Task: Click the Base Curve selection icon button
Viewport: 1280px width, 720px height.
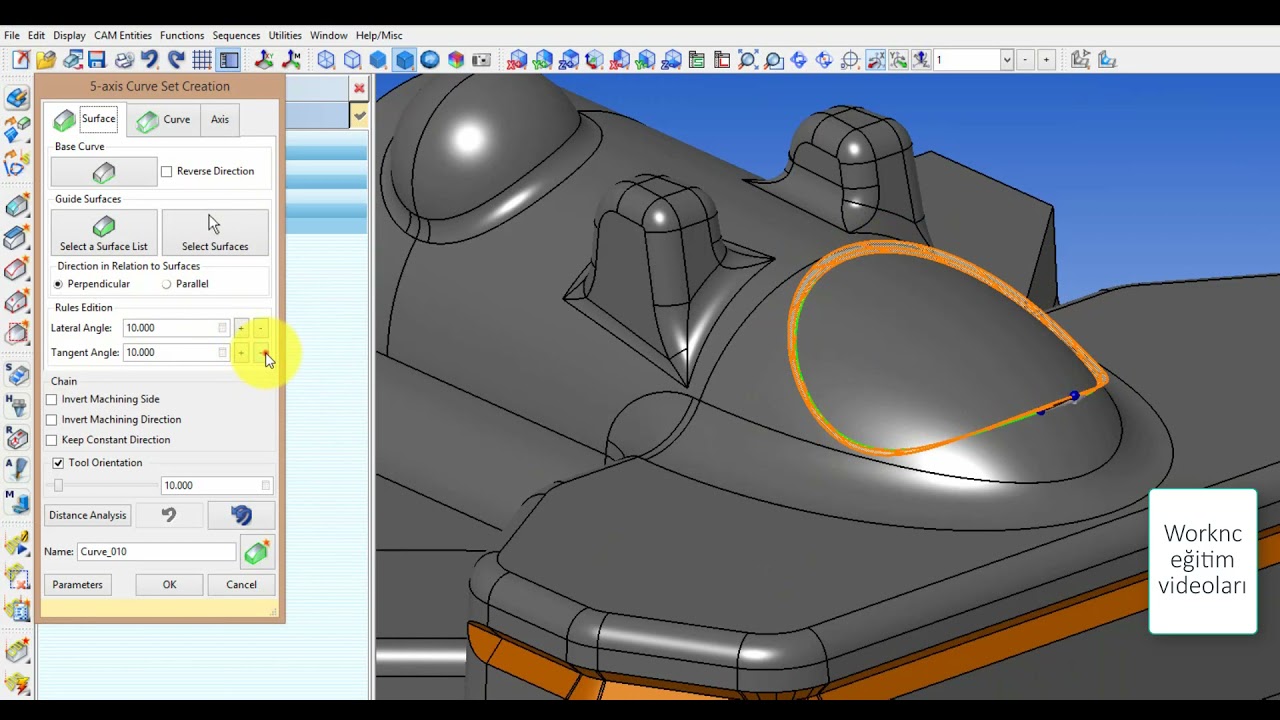Action: point(104,173)
